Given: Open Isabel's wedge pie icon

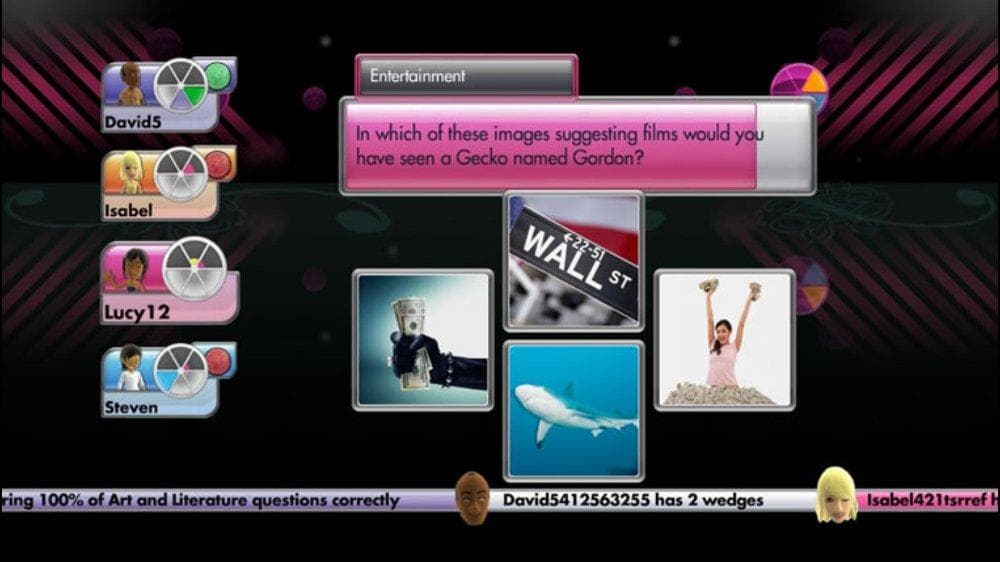Looking at the screenshot, I should pos(181,173).
